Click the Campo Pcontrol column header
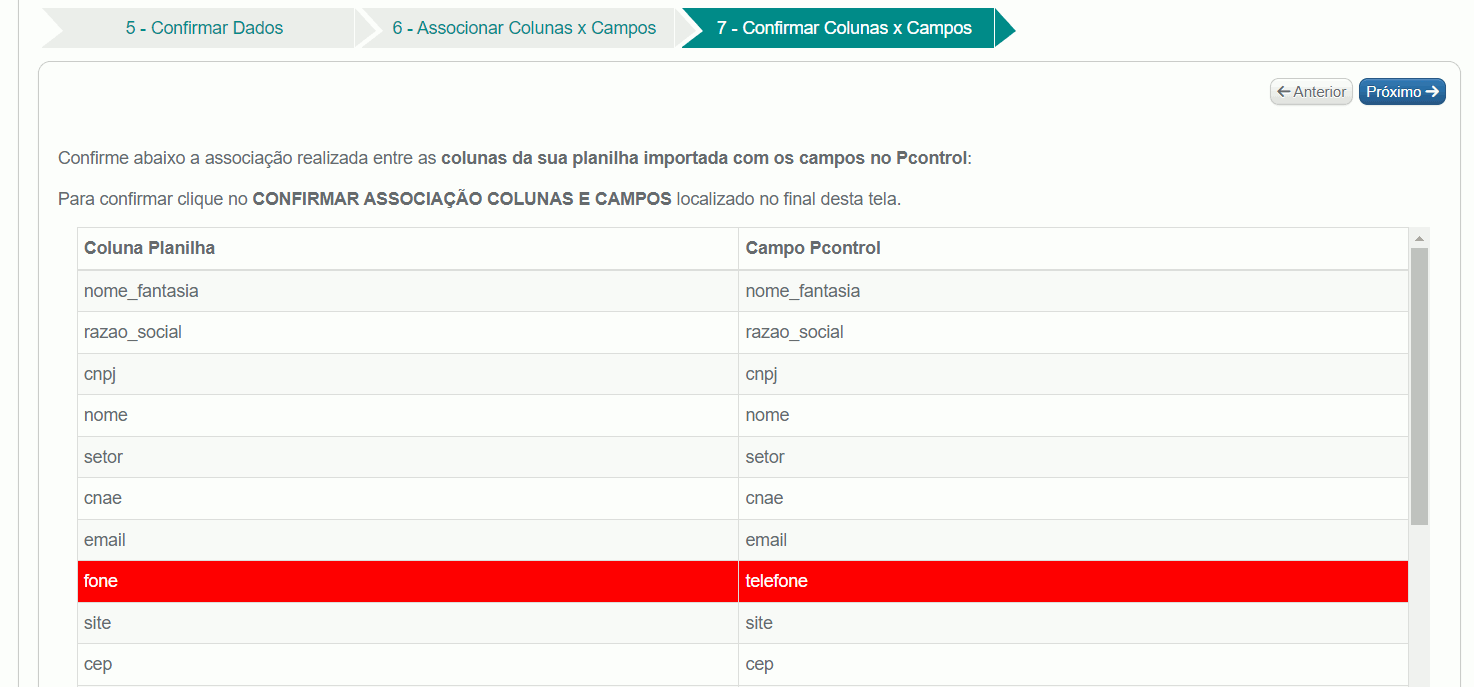This screenshot has width=1474, height=687. [x=1074, y=248]
